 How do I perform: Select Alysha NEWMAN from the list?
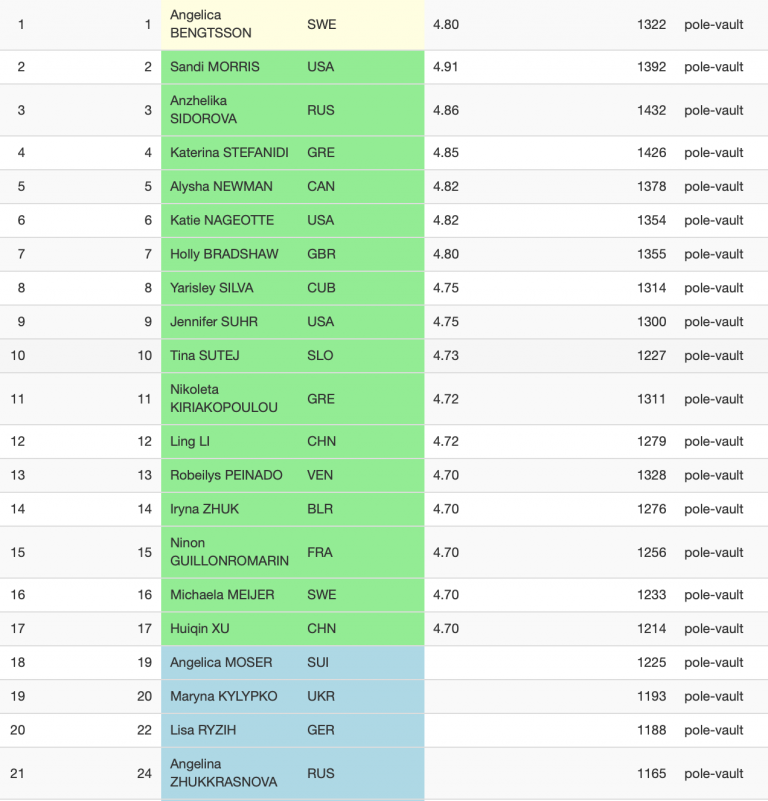click(221, 186)
